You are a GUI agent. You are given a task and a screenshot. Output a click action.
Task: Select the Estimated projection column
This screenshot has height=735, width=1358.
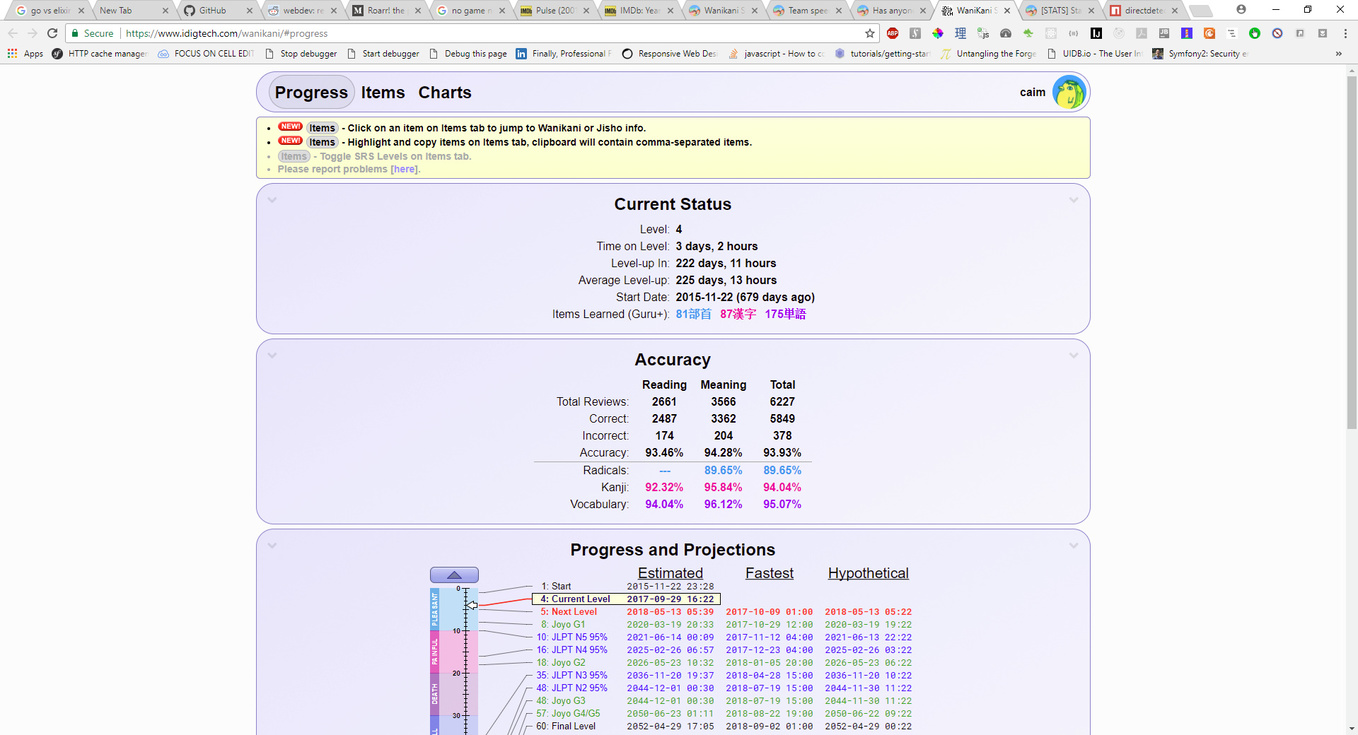coord(670,574)
